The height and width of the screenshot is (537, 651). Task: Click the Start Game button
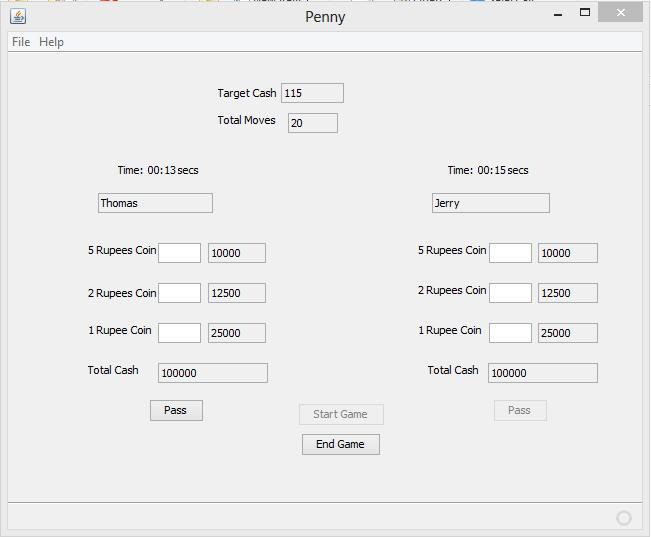340,414
